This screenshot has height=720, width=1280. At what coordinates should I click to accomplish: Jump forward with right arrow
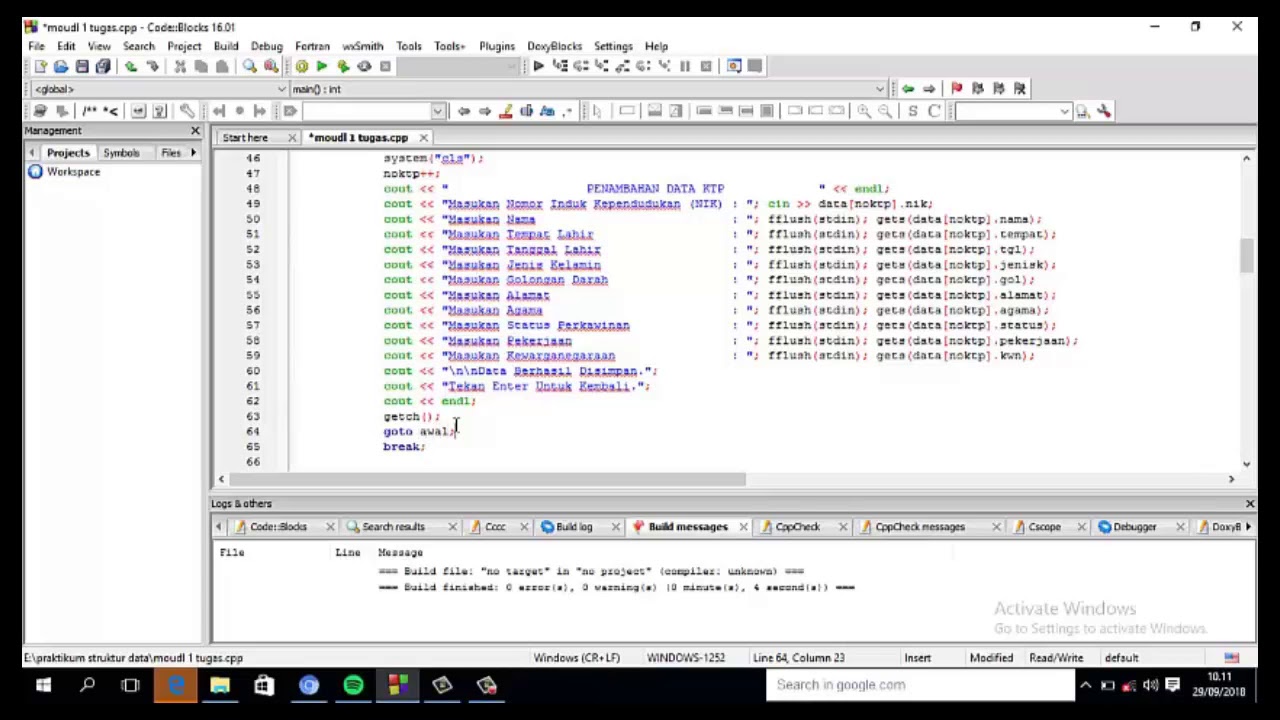click(929, 89)
